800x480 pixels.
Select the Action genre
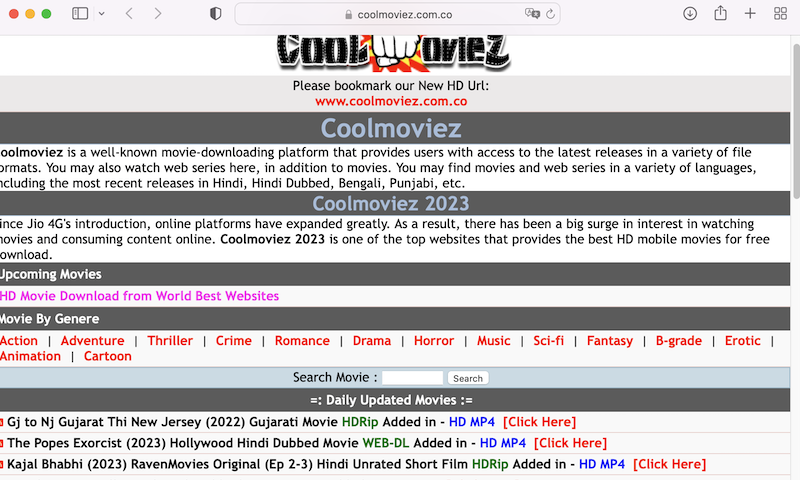coord(19,341)
